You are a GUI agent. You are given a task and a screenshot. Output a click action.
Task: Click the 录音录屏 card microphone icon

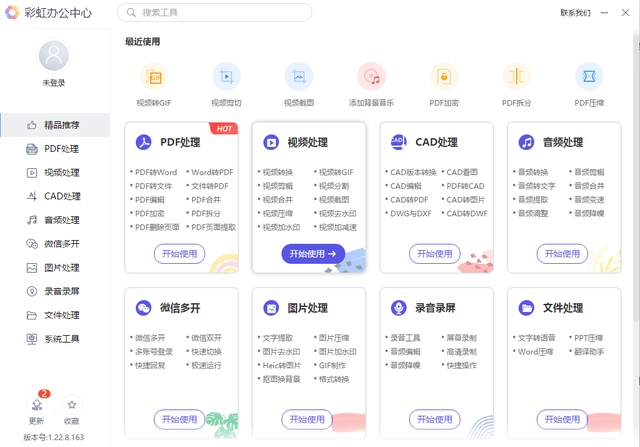398,308
